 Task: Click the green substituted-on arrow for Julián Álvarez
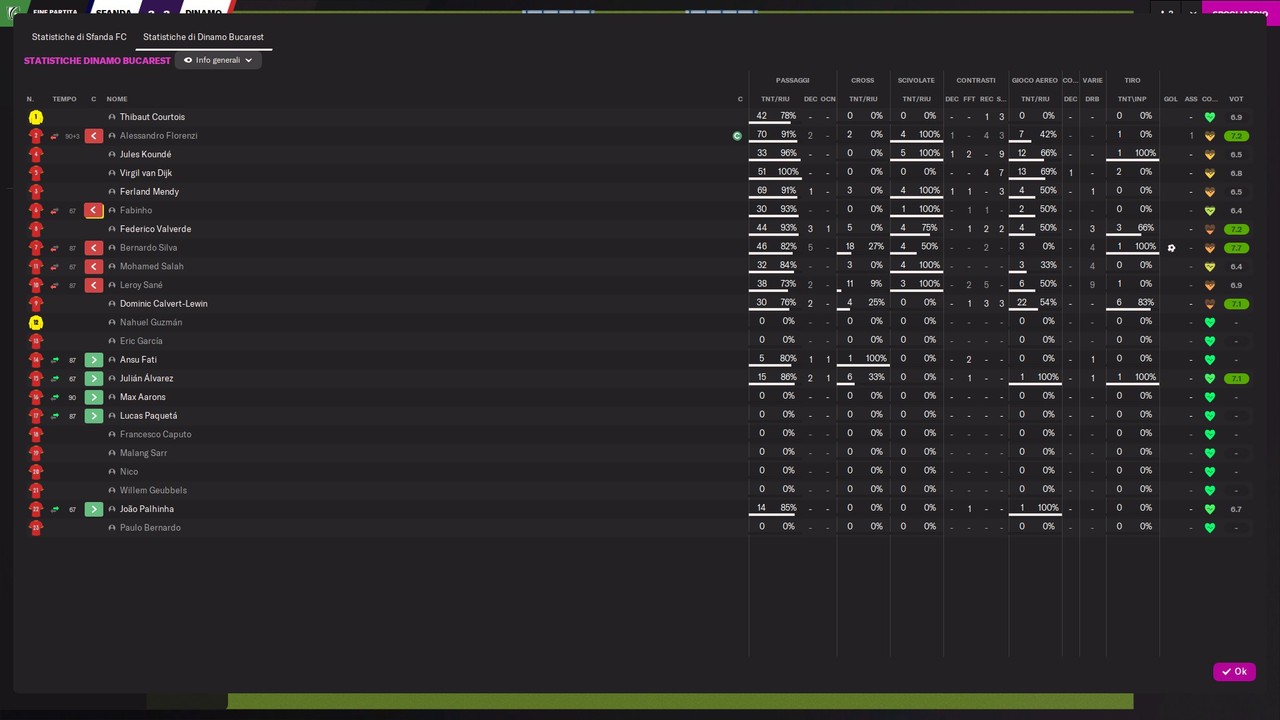coord(93,379)
